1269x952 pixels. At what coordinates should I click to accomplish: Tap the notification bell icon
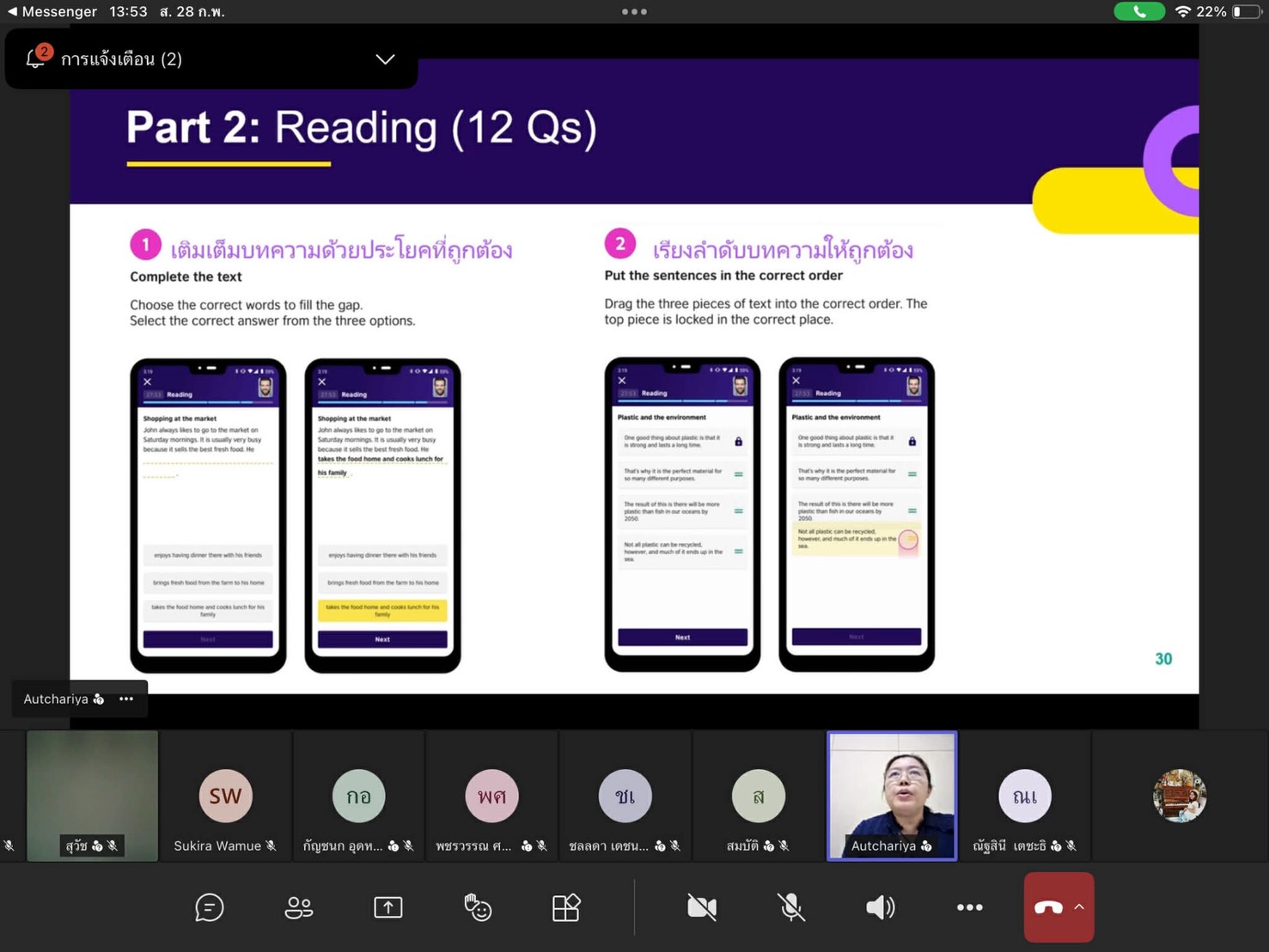click(36, 58)
